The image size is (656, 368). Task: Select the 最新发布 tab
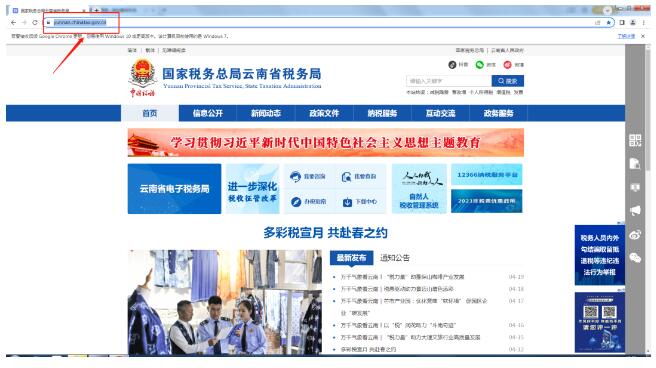tap(351, 258)
